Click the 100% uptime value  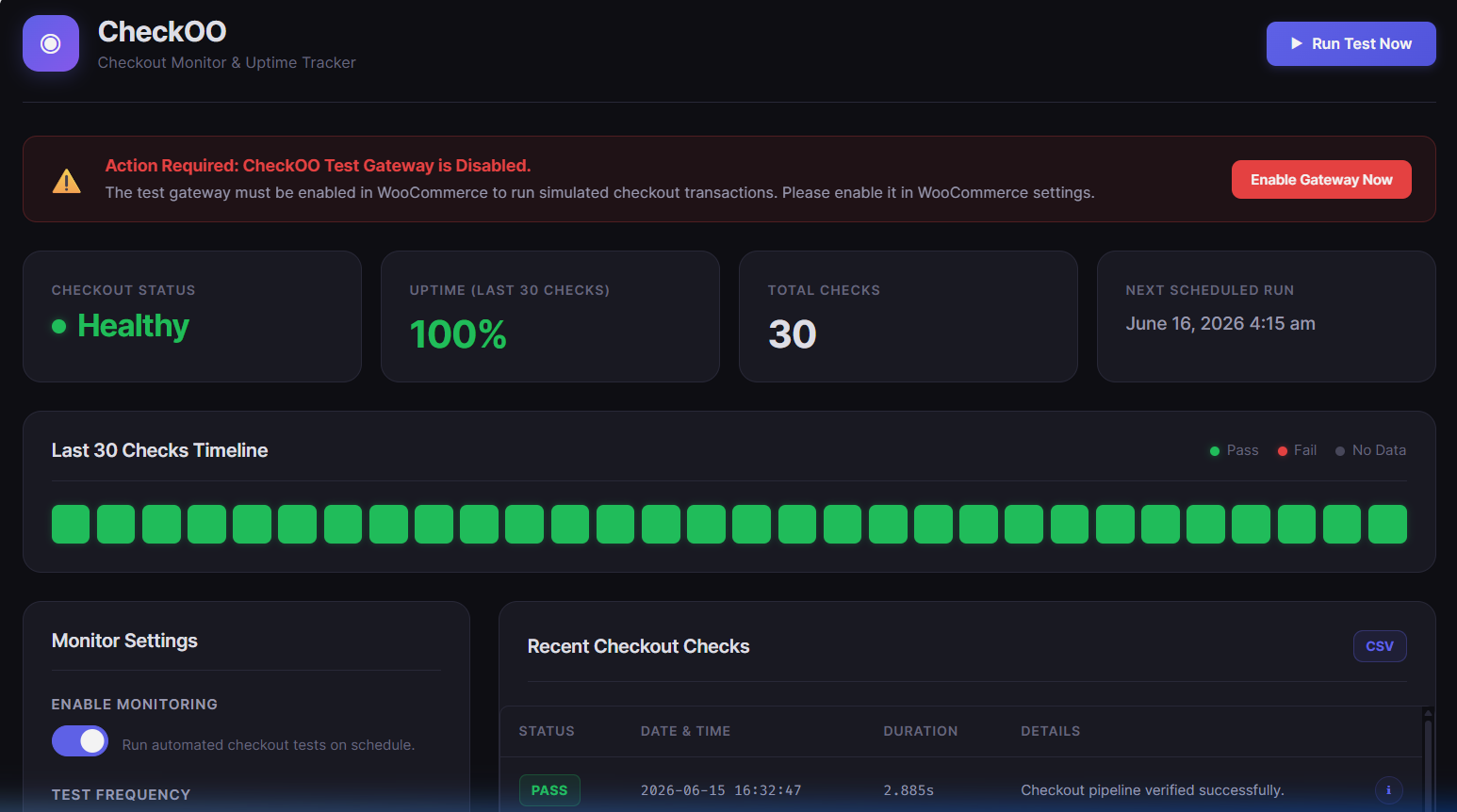point(458,334)
